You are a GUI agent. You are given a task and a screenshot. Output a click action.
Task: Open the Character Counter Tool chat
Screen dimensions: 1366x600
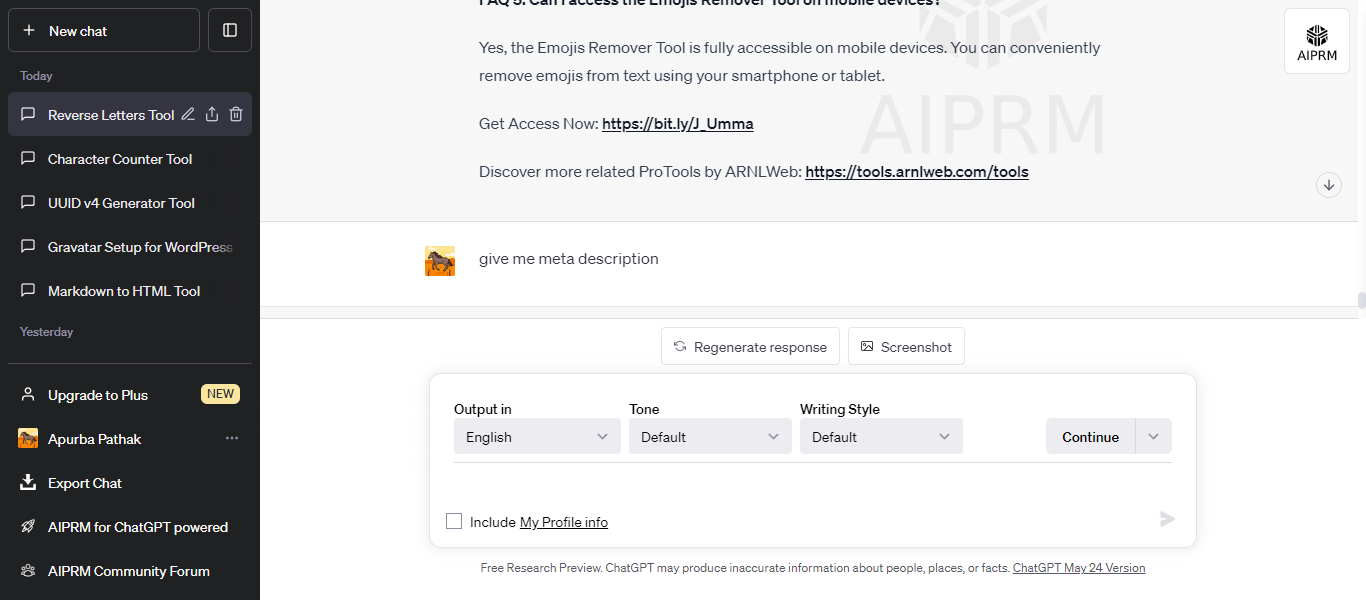pyautogui.click(x=120, y=159)
